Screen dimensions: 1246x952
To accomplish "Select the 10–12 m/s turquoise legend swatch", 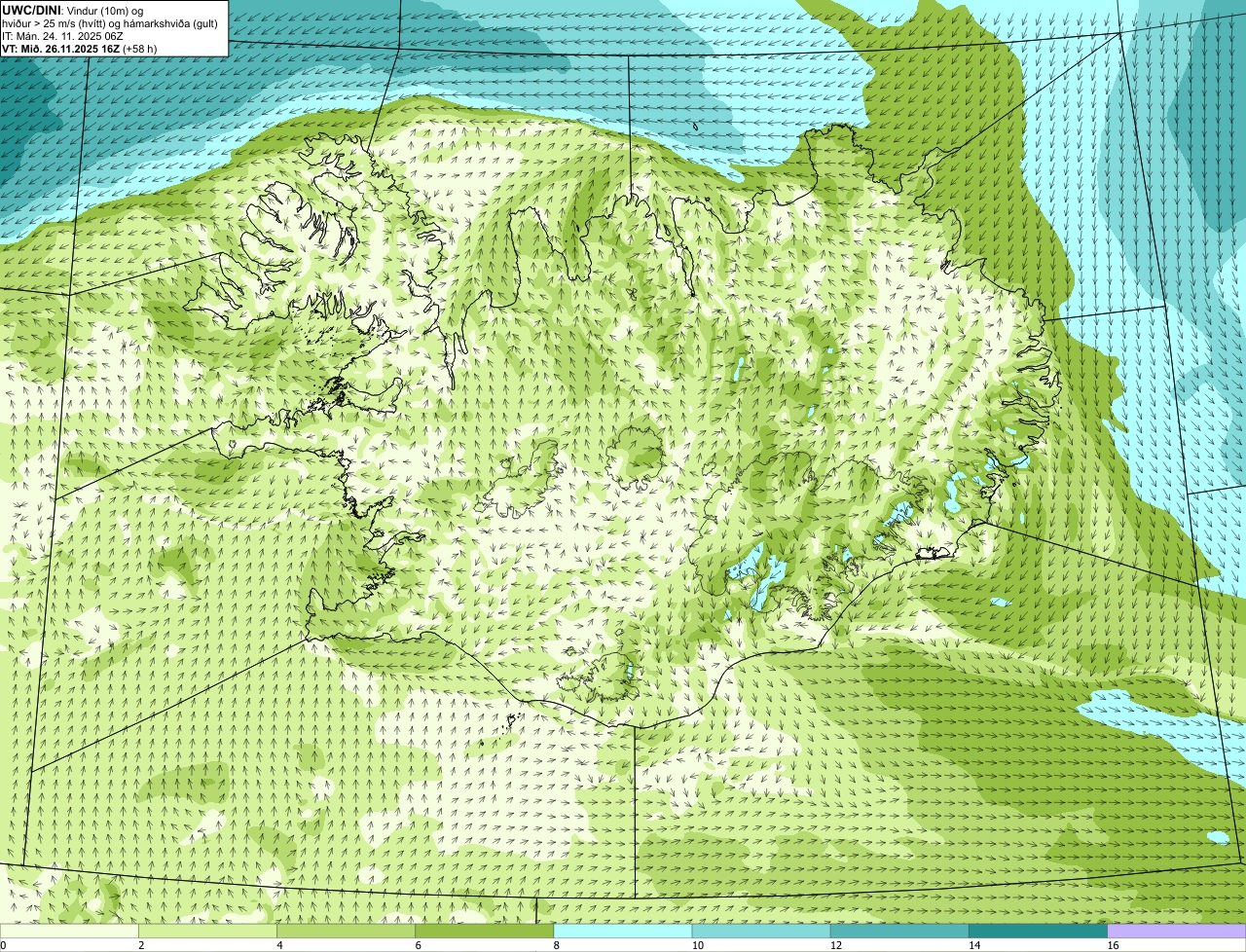I will click(x=761, y=931).
